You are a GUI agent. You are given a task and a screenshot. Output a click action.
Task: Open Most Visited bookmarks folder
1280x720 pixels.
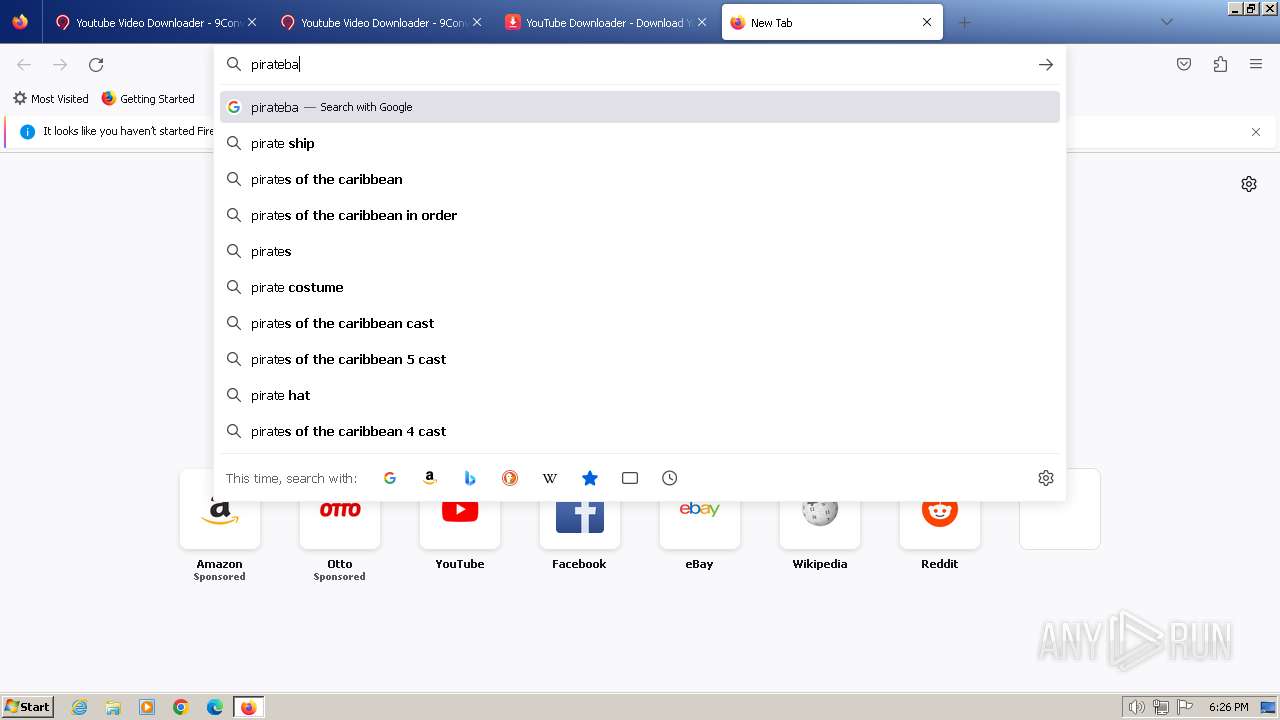pos(51,99)
